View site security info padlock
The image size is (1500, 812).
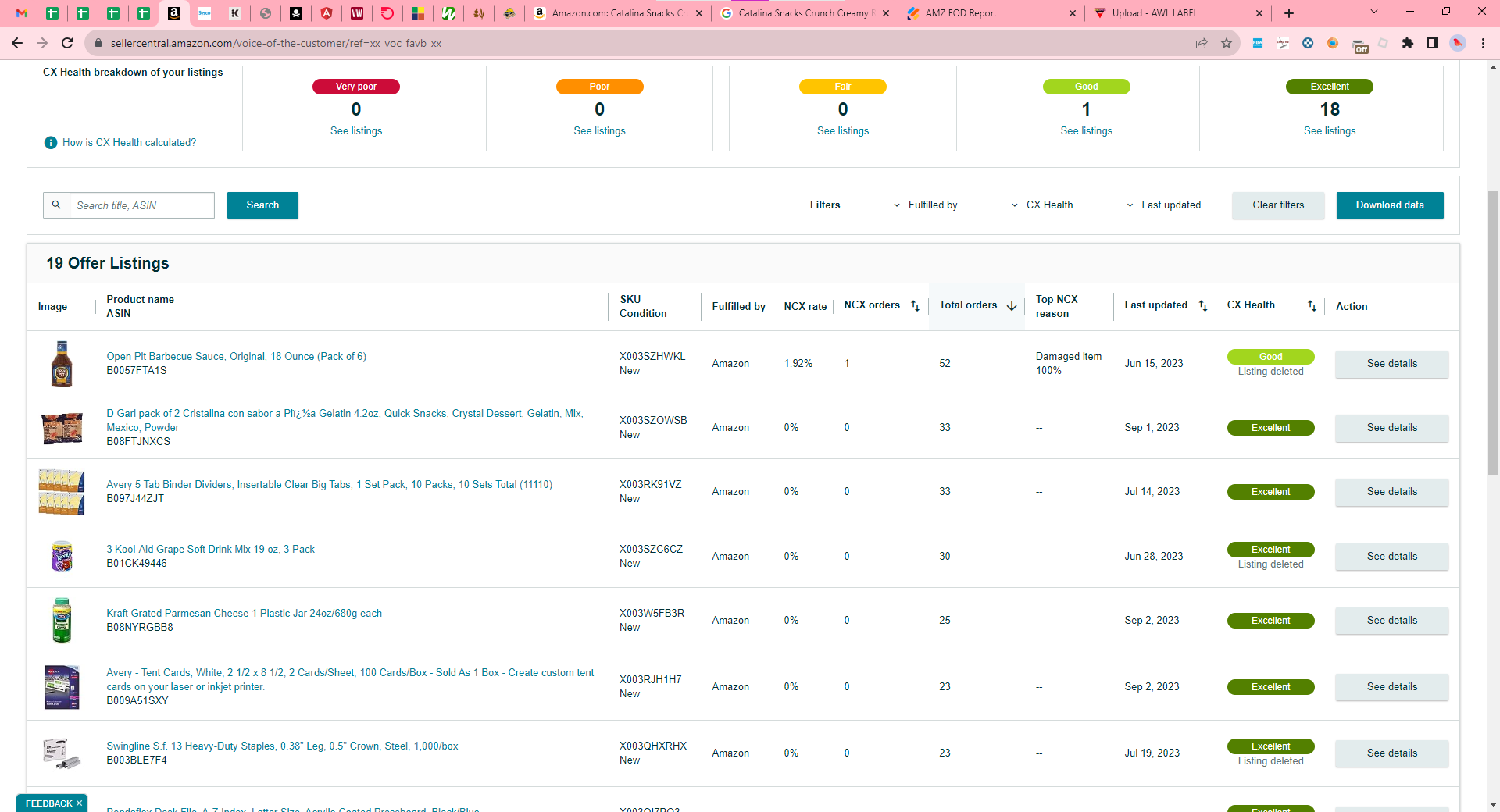(98, 43)
